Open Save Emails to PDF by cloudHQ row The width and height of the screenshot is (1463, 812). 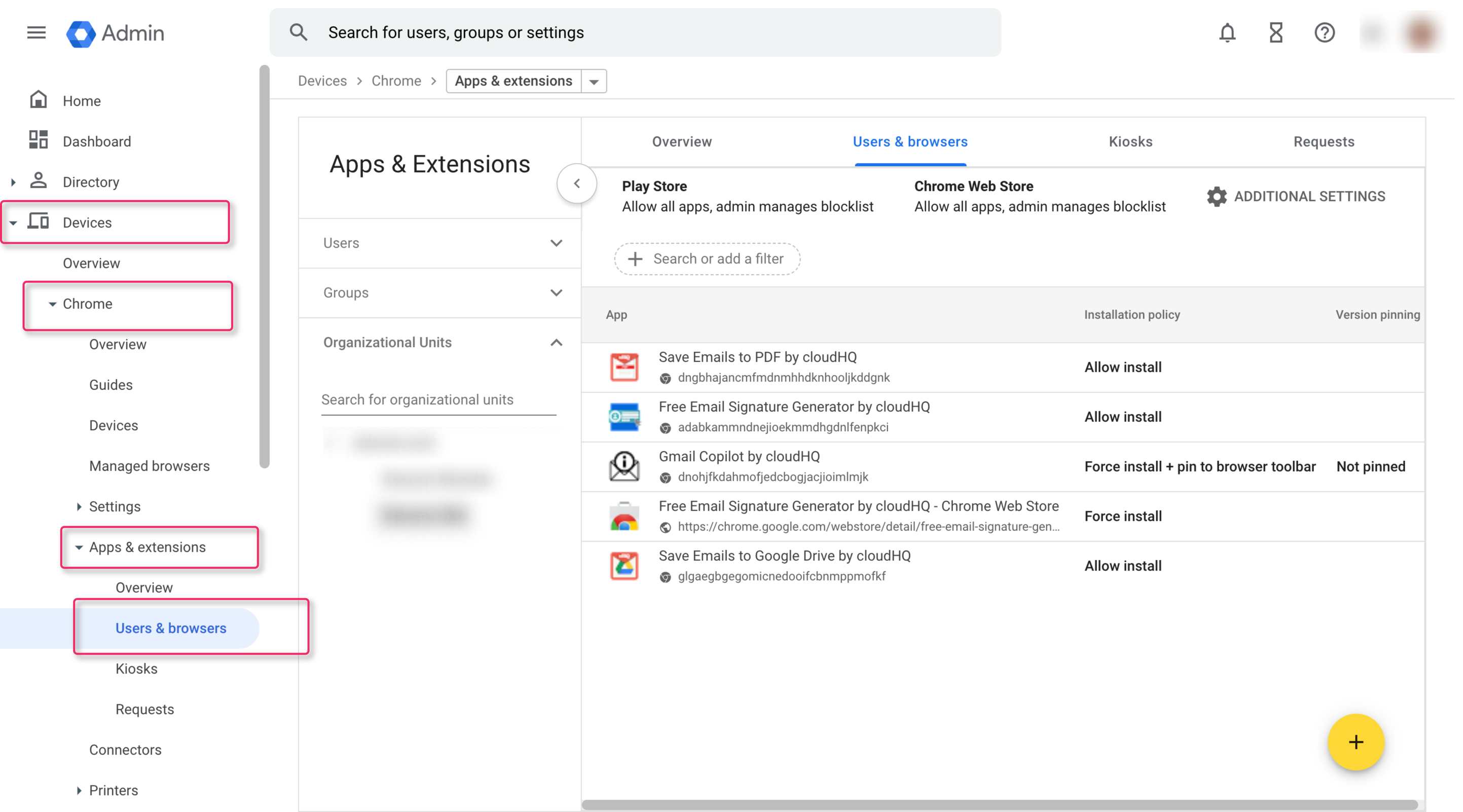[1002, 367]
